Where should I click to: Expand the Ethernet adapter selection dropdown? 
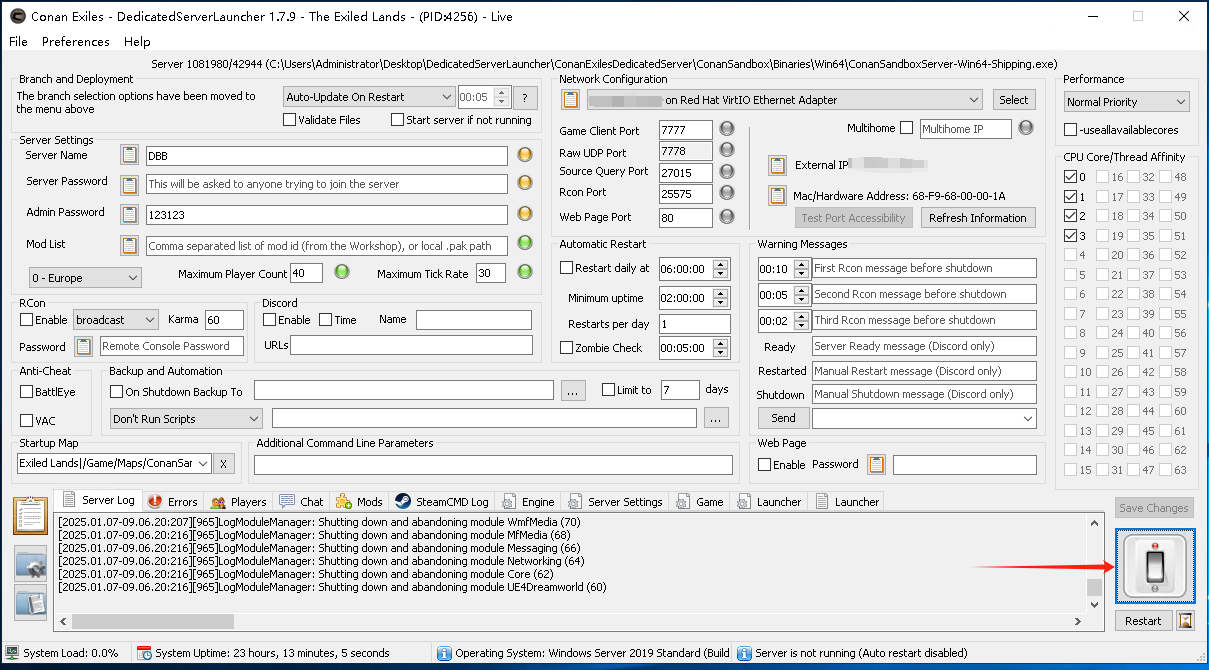[x=785, y=100]
